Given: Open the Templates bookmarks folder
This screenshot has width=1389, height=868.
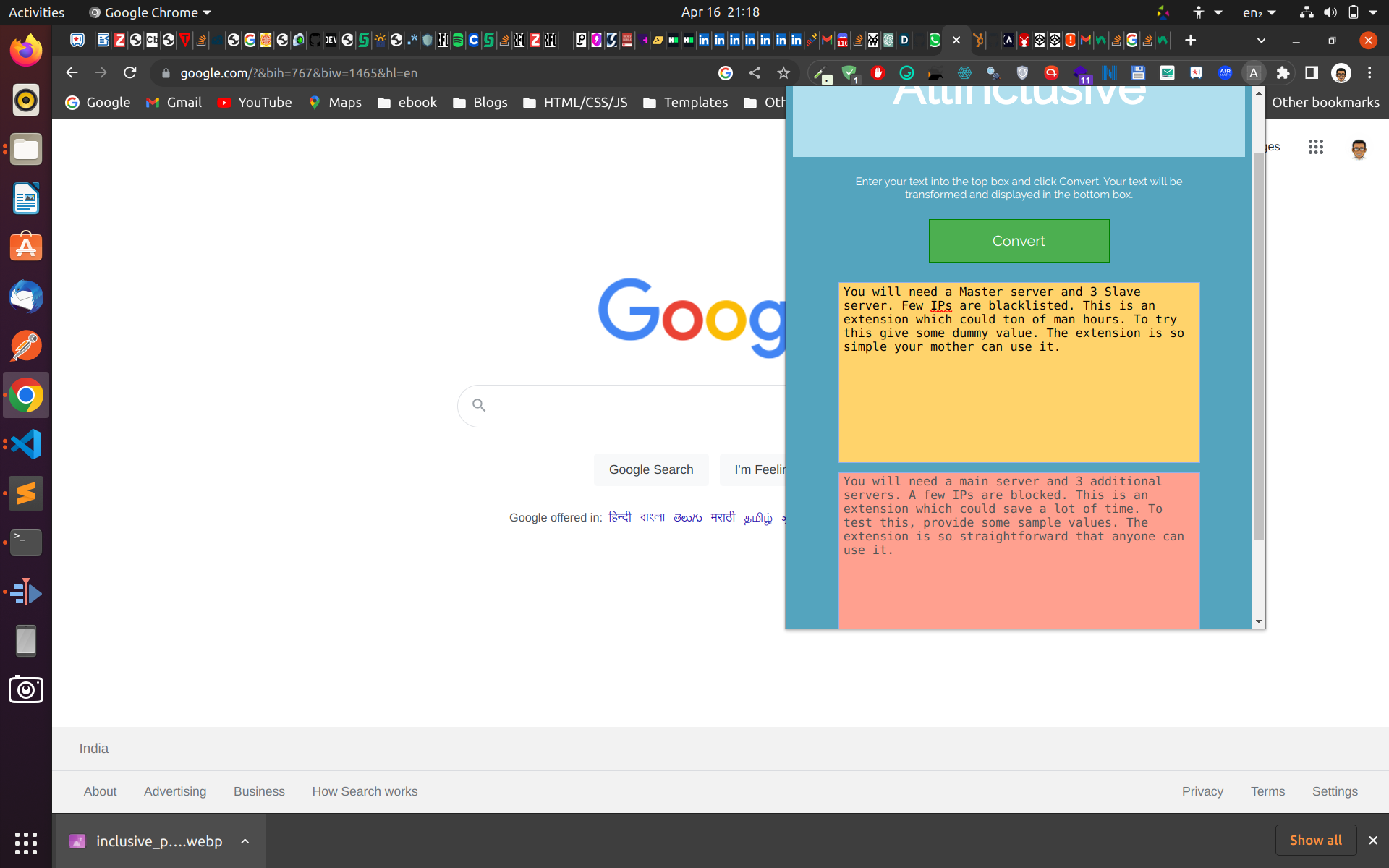Looking at the screenshot, I should coord(685,103).
